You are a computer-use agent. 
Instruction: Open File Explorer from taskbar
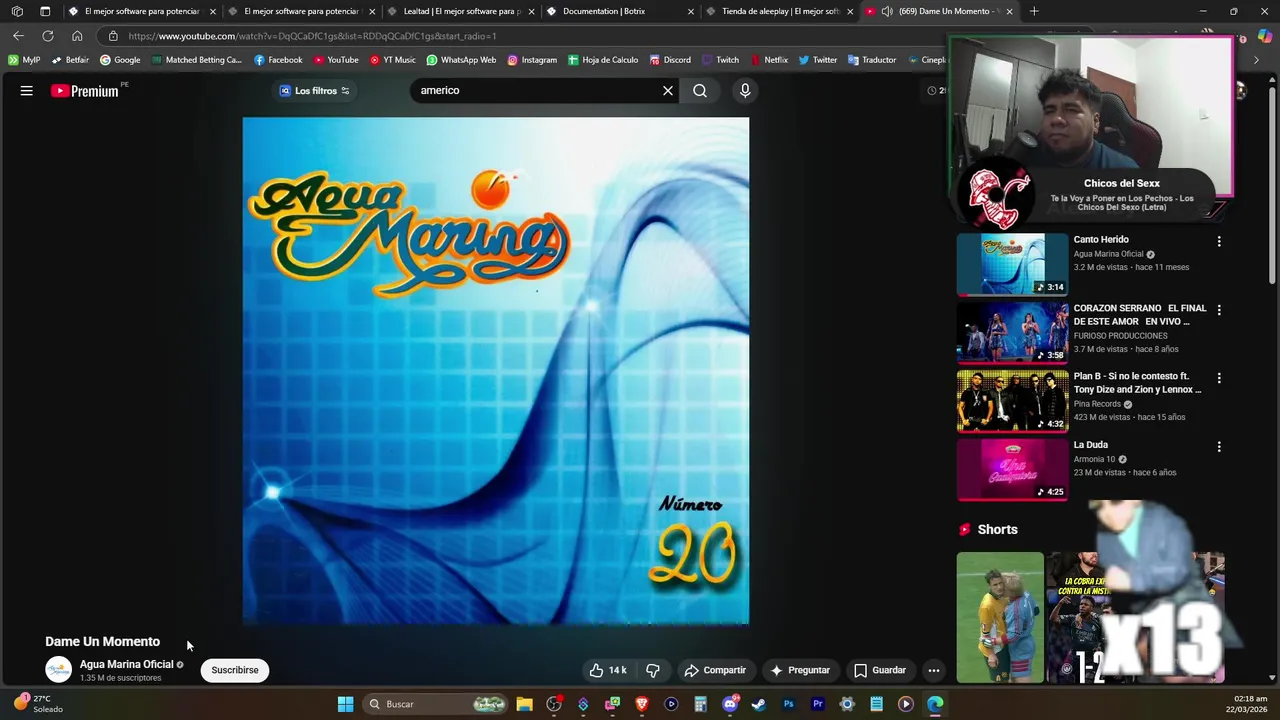[x=524, y=704]
